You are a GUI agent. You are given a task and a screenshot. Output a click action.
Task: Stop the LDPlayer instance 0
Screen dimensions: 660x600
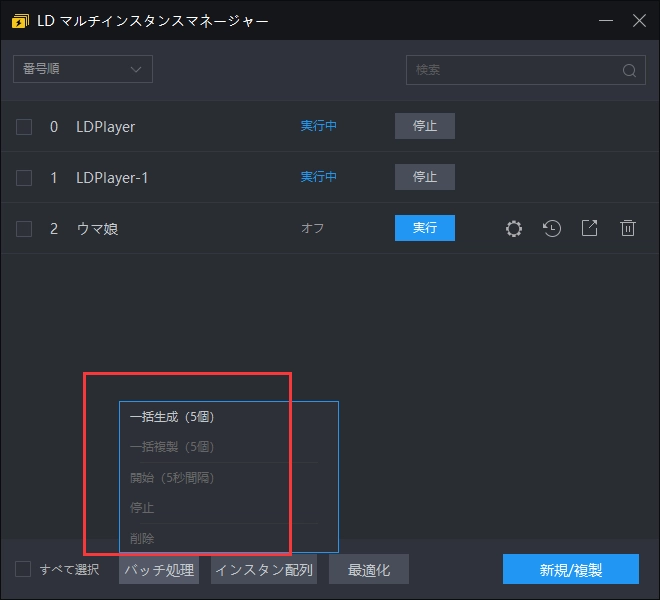425,126
